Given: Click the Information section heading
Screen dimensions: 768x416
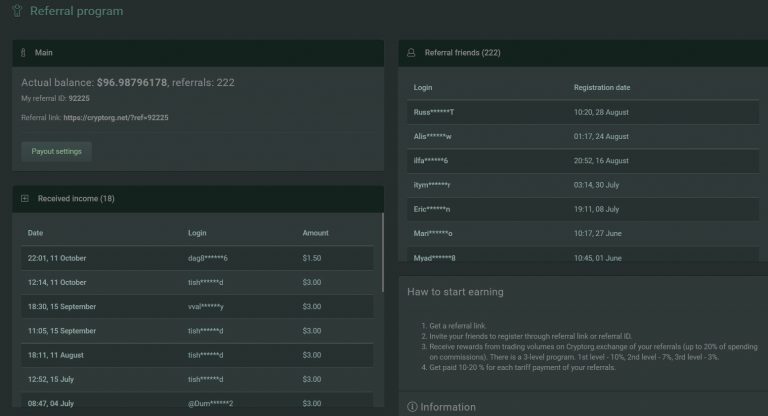Looking at the screenshot, I should click(448, 407).
